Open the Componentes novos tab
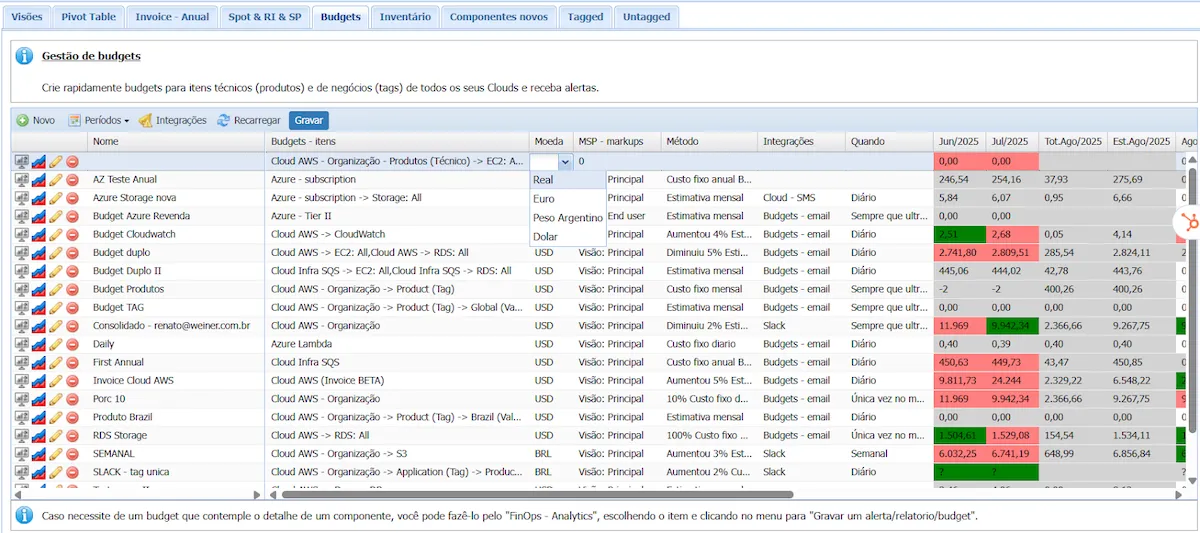This screenshot has height=533, width=1200. pyautogui.click(x=499, y=17)
